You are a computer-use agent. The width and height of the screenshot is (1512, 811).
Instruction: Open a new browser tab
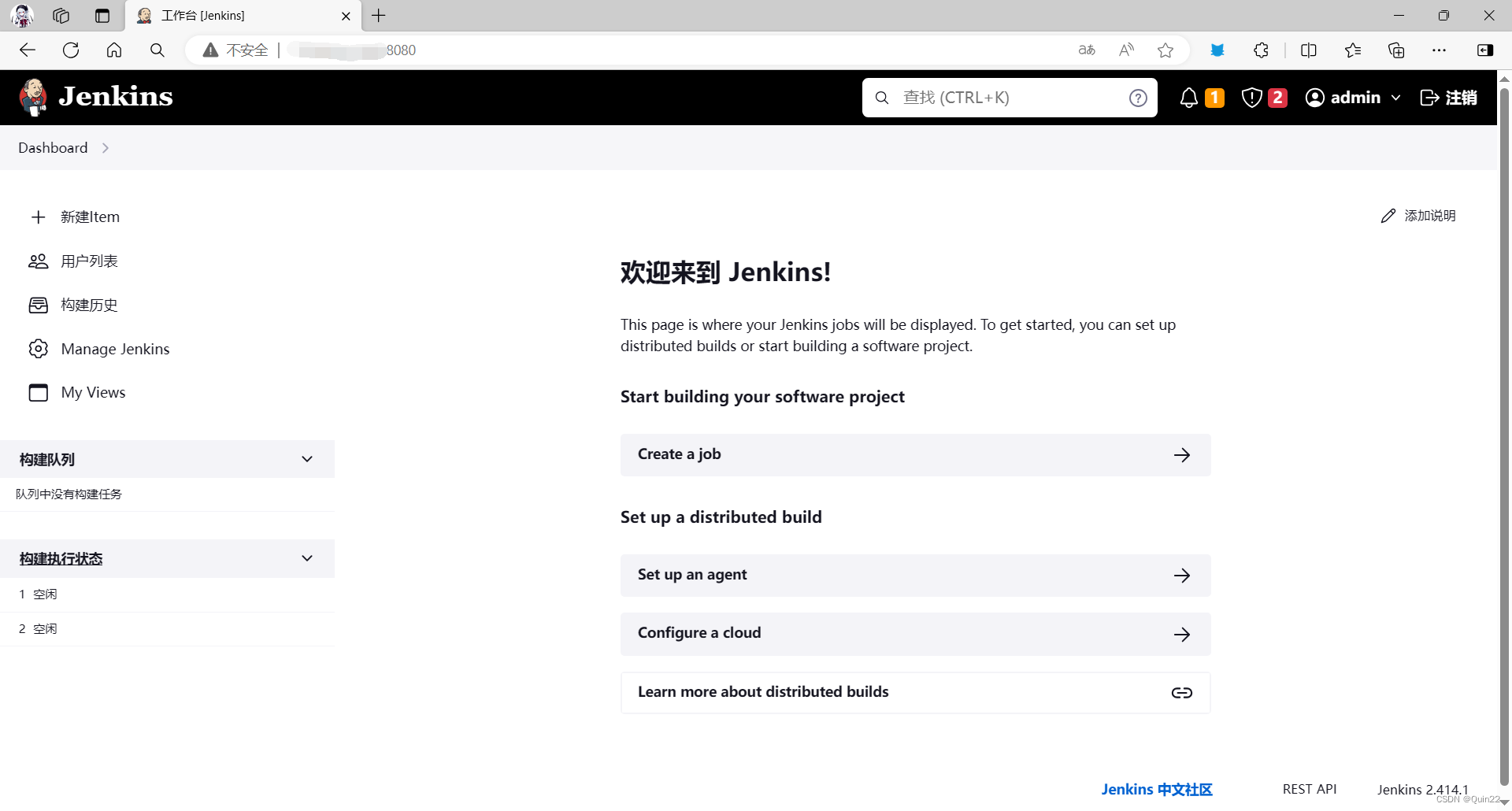(x=379, y=16)
